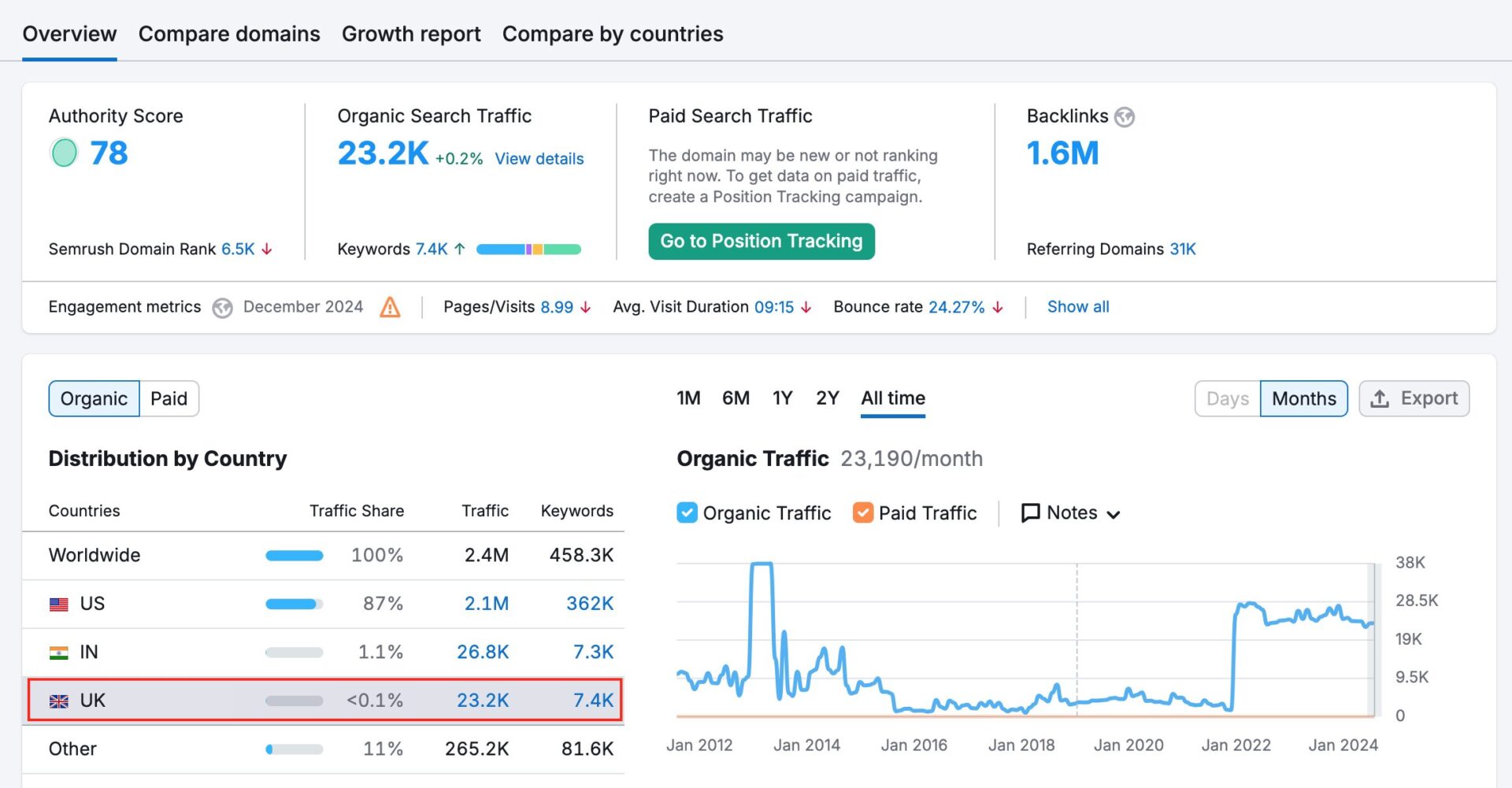Click the US flag icon
The image size is (1512, 788).
pyautogui.click(x=59, y=605)
